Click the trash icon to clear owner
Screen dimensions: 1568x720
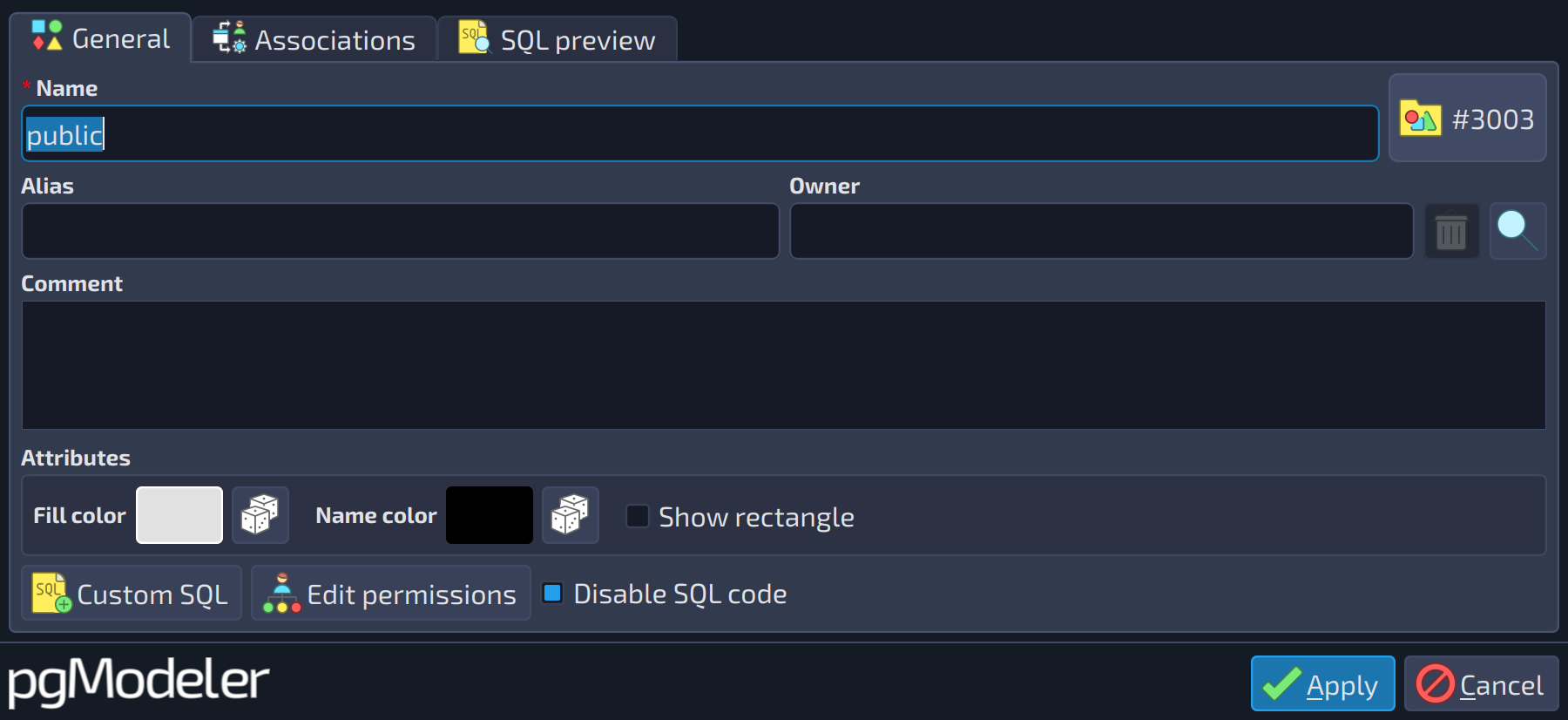tap(1451, 232)
